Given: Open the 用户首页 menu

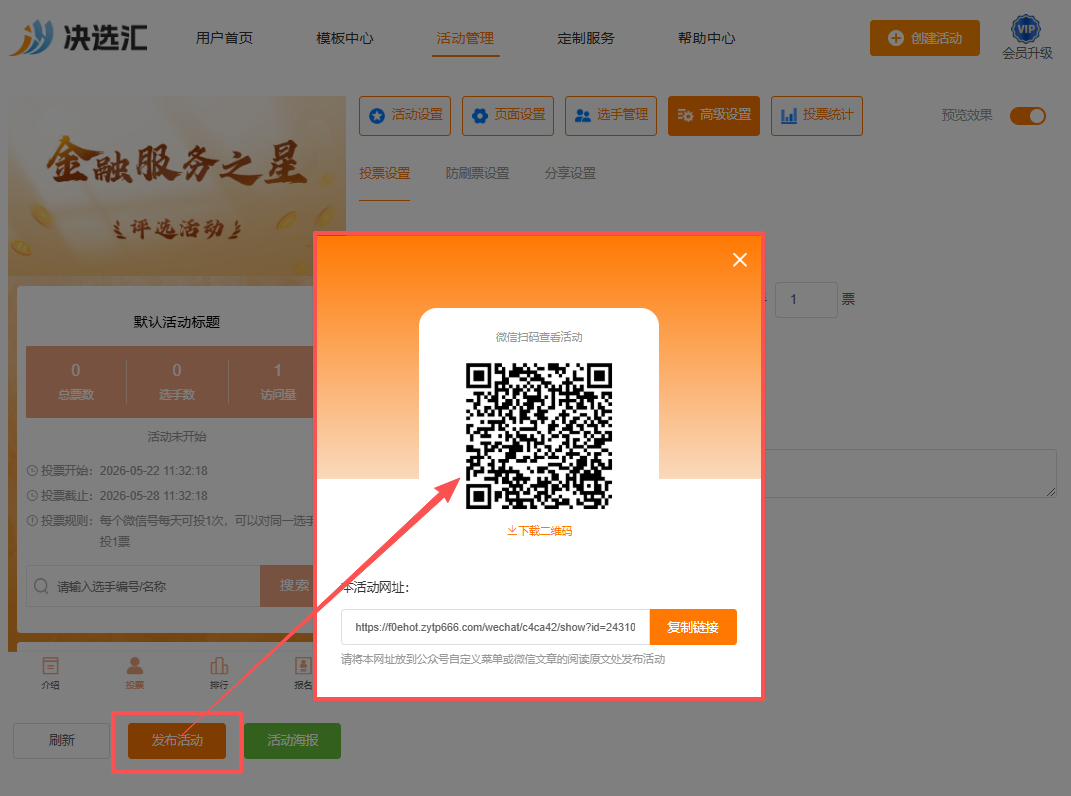Looking at the screenshot, I should click(224, 38).
